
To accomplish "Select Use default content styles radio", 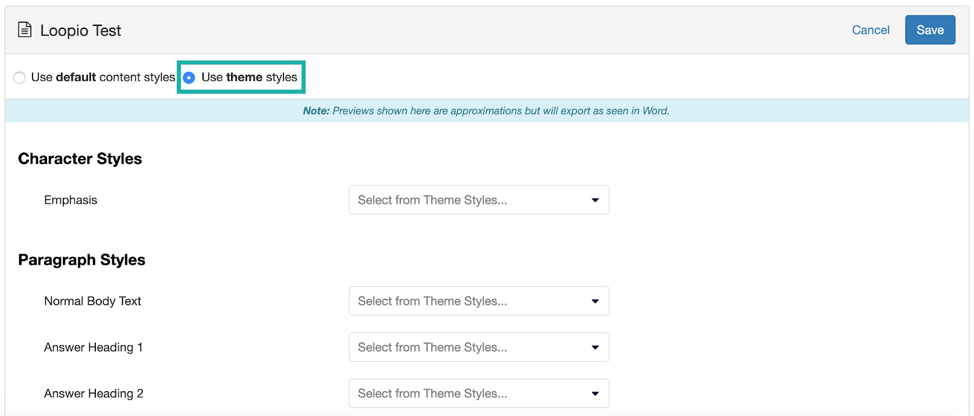I will point(20,78).
